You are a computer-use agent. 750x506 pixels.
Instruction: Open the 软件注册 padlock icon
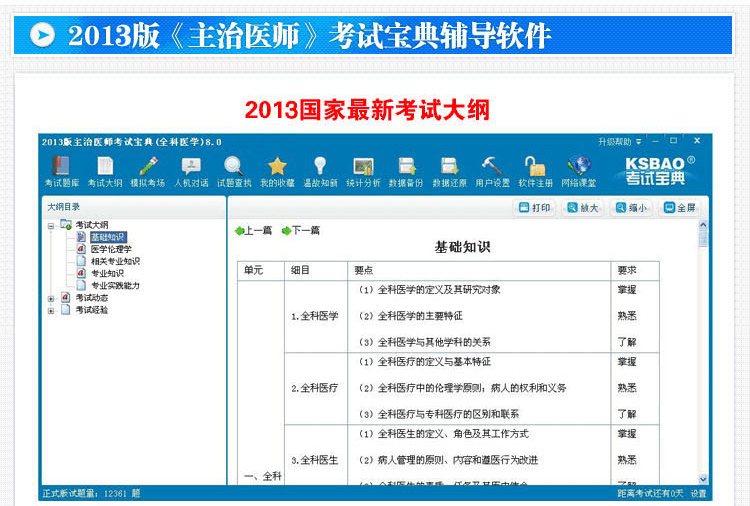pos(535,172)
